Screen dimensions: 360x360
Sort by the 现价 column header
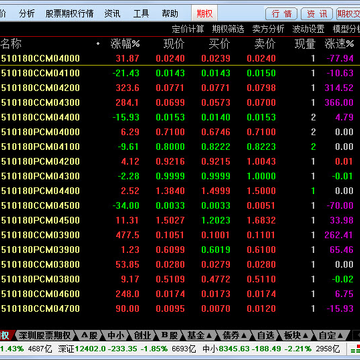click(x=174, y=44)
